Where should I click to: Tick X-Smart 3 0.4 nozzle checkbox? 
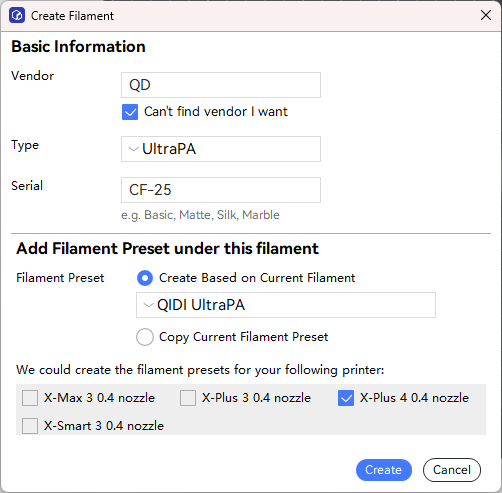click(30, 426)
